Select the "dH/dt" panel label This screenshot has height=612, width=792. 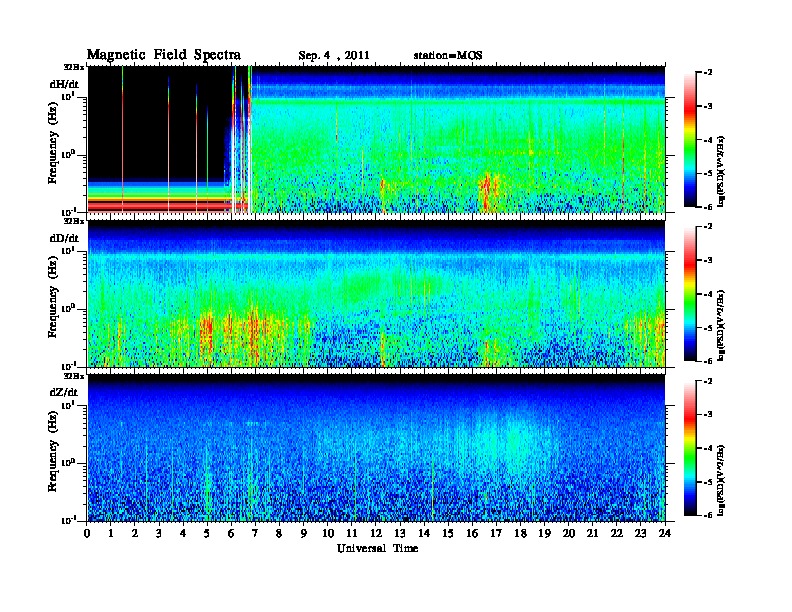[x=64, y=84]
